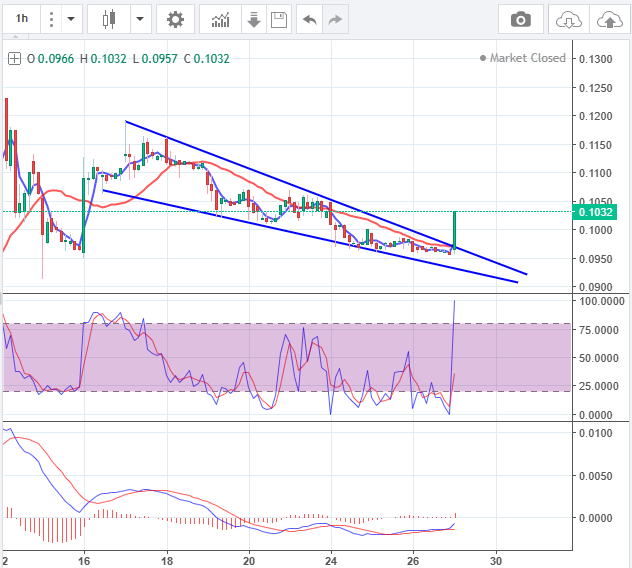Screen dimensions: 632x568
Task: Take a chart snapshot with camera
Action: 521,19
